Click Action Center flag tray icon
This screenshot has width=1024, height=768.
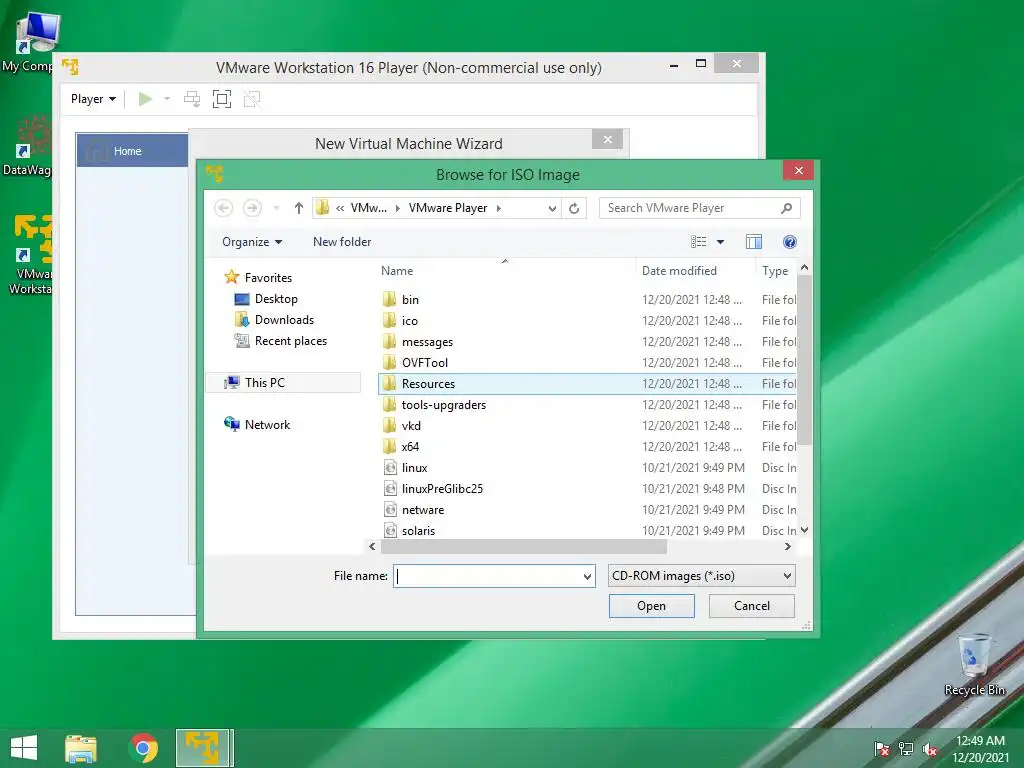click(882, 749)
